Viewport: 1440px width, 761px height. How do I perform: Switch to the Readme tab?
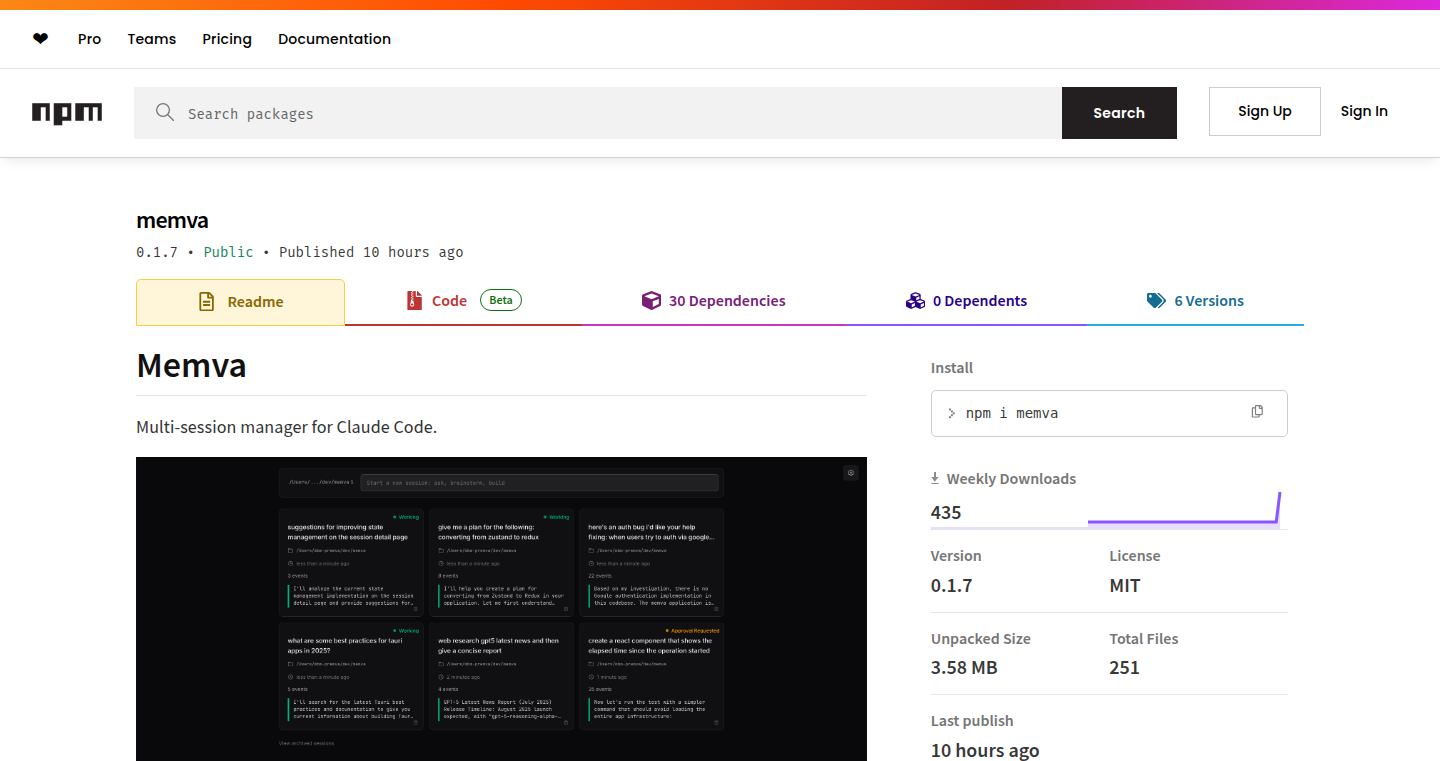[240, 302]
